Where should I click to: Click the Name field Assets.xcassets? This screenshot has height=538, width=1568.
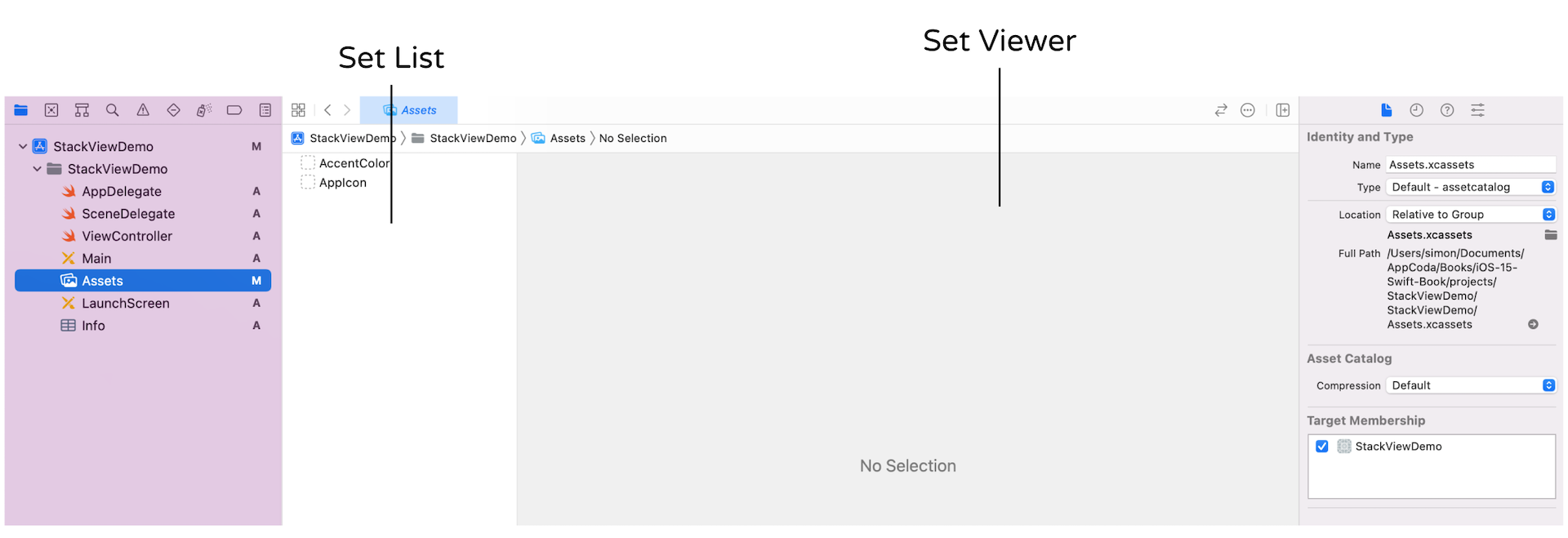(x=1470, y=165)
